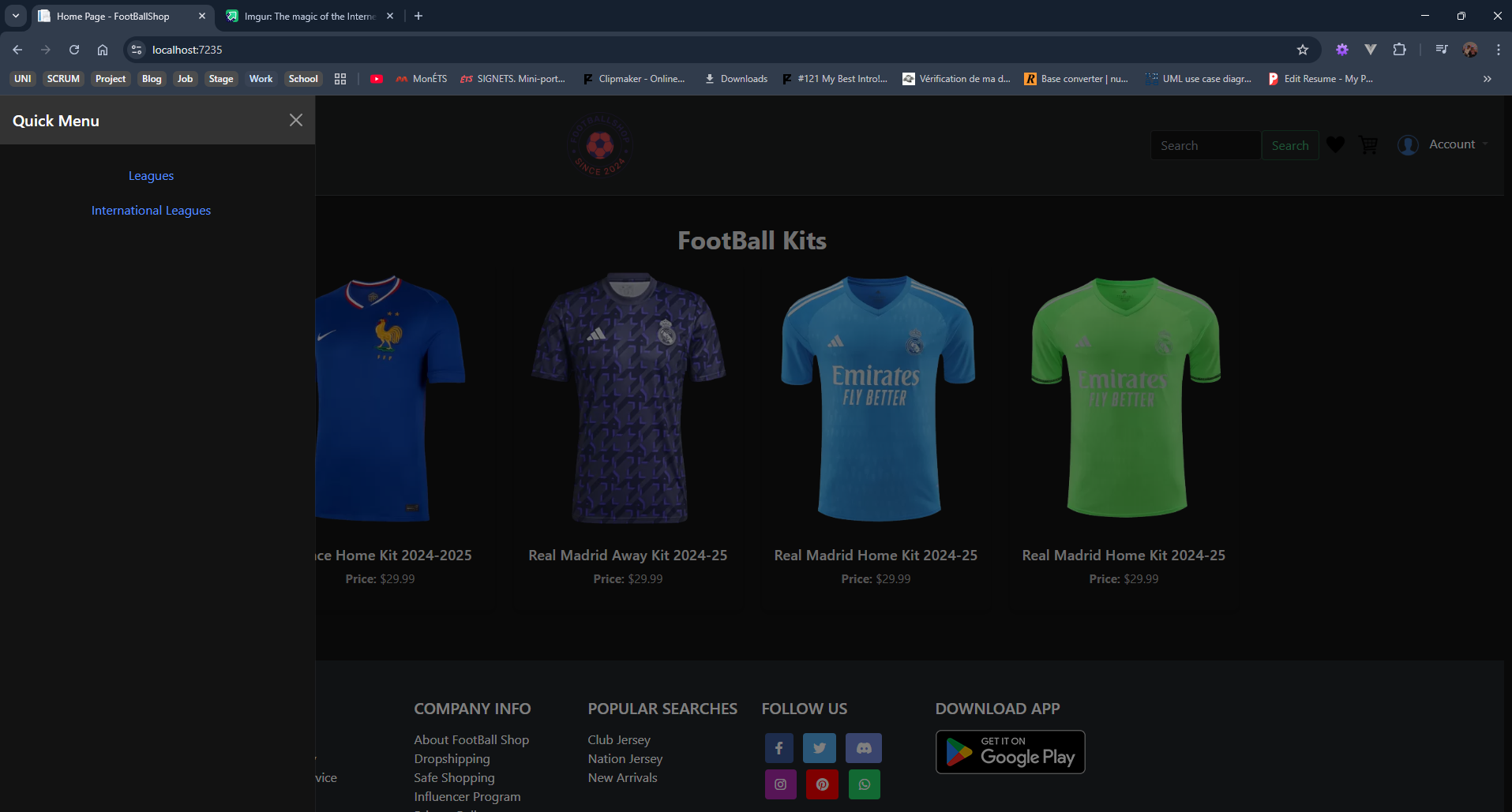1512x812 pixels.
Task: Go forward in browser history
Action: click(x=46, y=50)
